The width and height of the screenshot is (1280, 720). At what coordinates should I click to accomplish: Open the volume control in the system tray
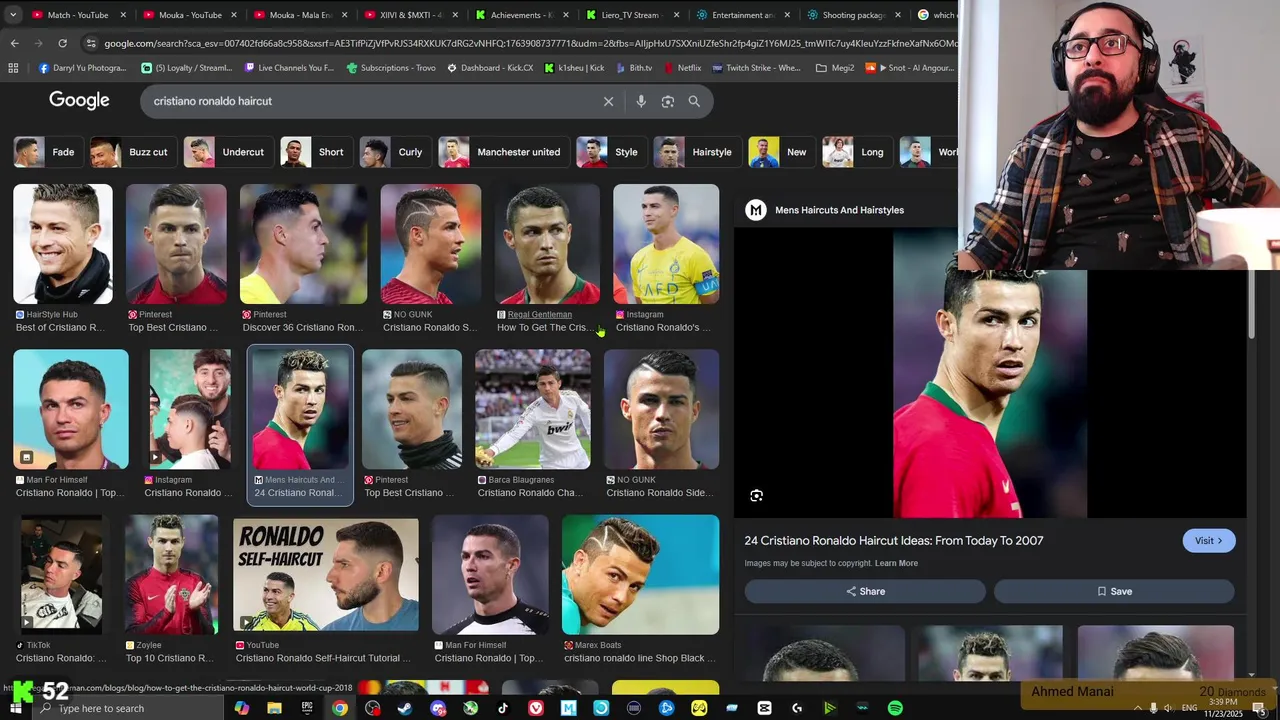pos(1167,708)
